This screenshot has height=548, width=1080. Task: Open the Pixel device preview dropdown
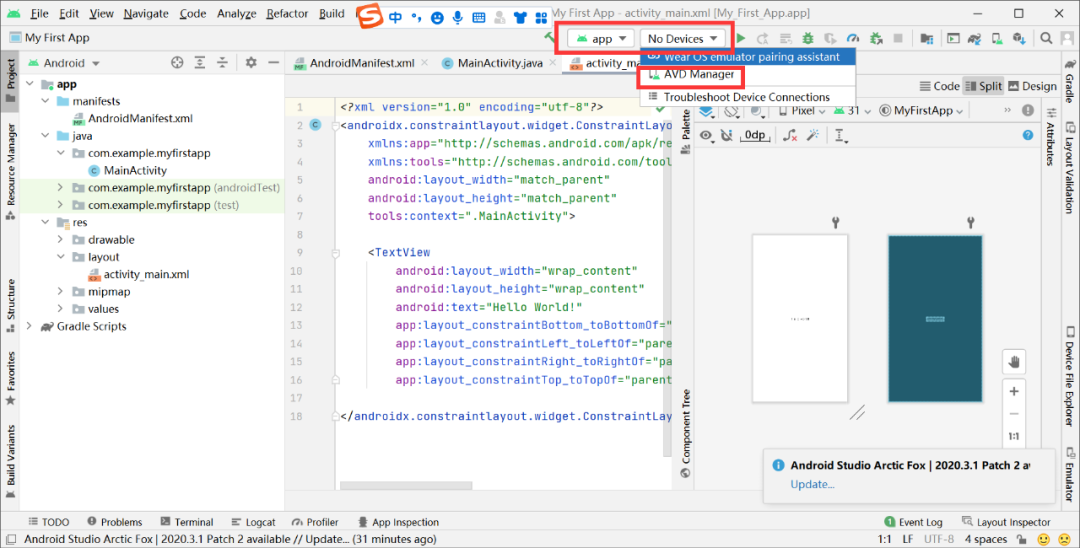802,111
